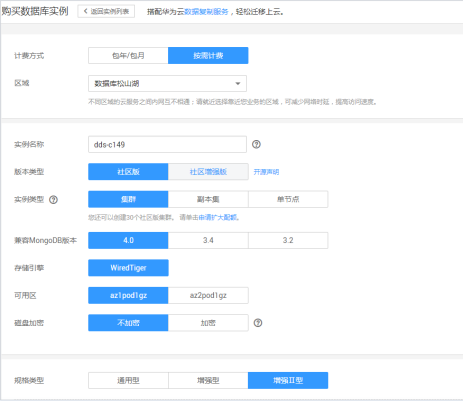This screenshot has width=464, height=402.
Task: Enable 加密 disk encryption option
Action: click(x=208, y=323)
